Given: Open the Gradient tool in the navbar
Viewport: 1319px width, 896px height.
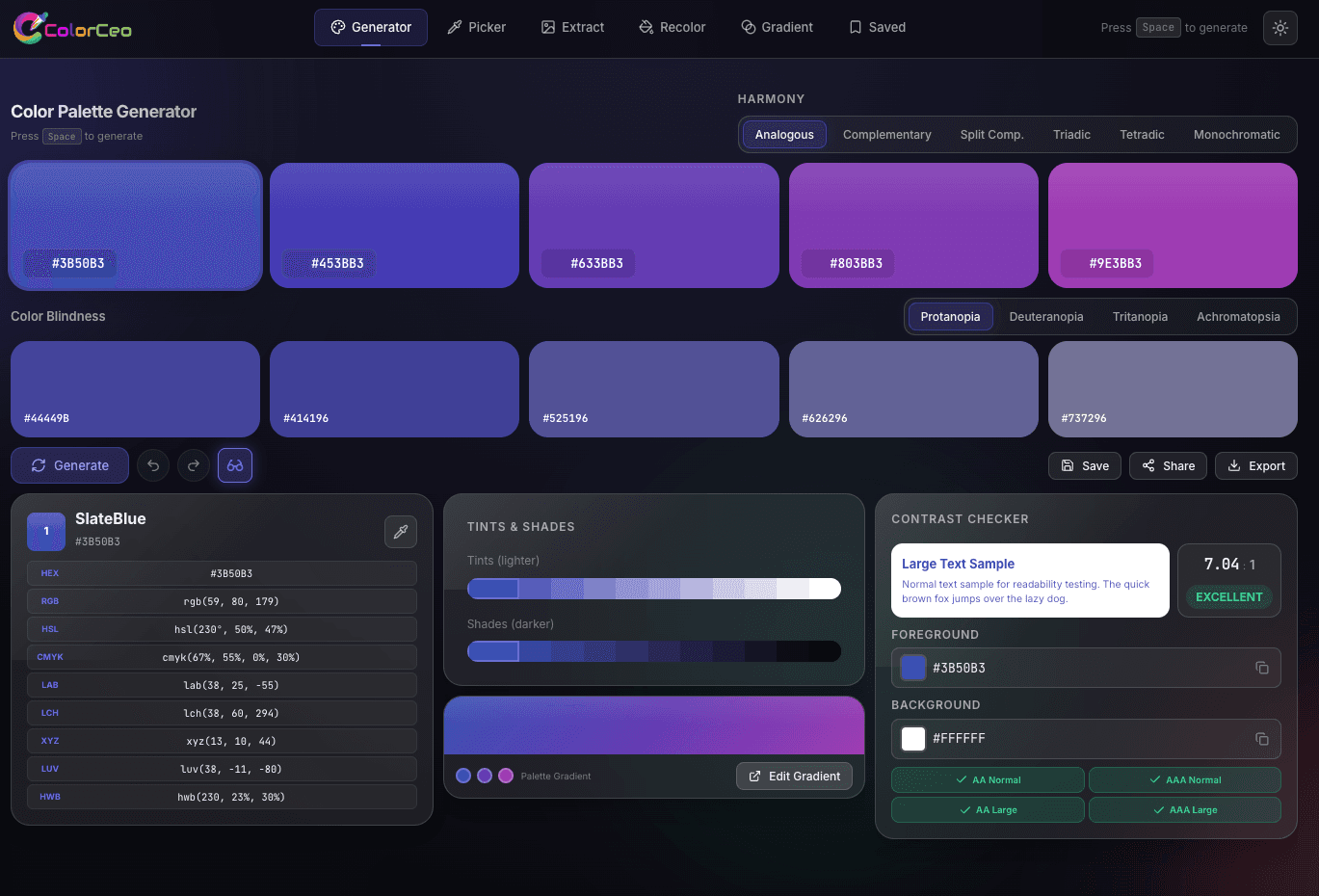Looking at the screenshot, I should pyautogui.click(x=747, y=27).
